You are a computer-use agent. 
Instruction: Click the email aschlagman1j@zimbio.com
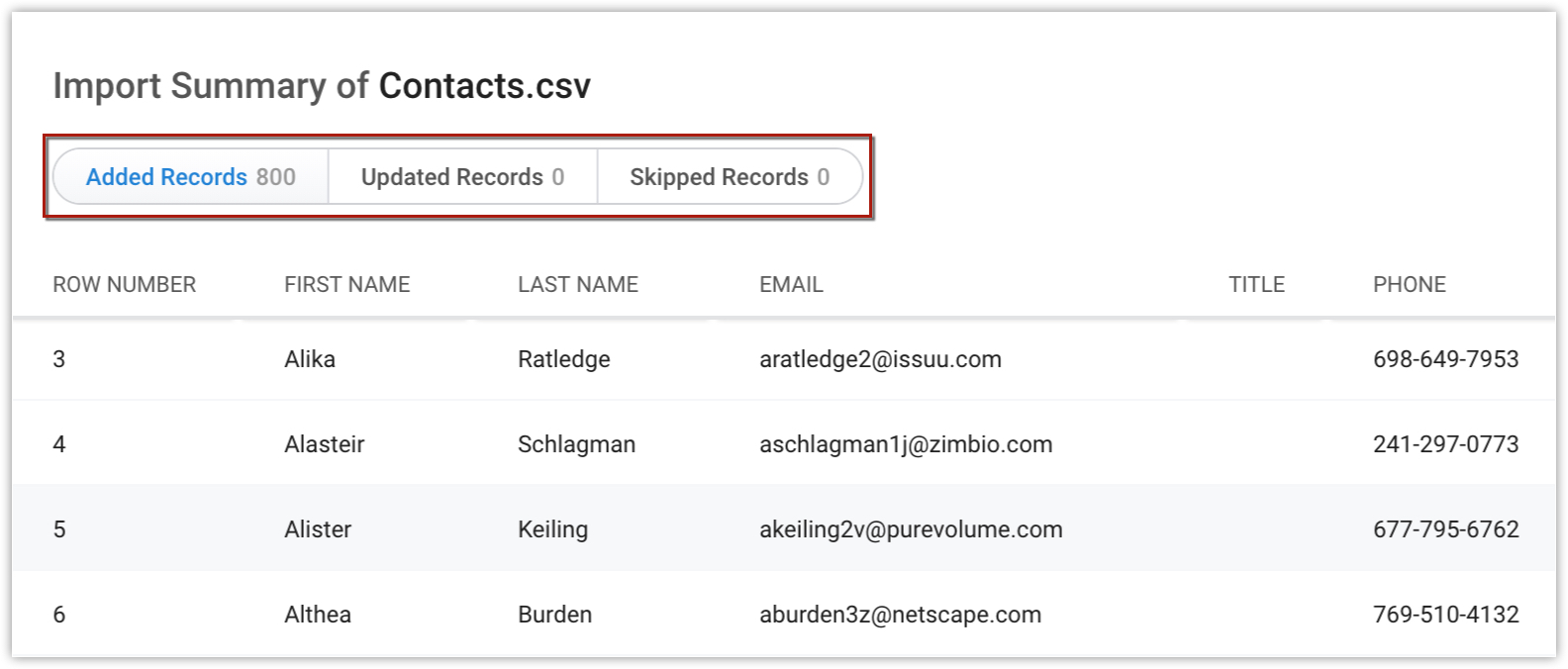pos(906,444)
